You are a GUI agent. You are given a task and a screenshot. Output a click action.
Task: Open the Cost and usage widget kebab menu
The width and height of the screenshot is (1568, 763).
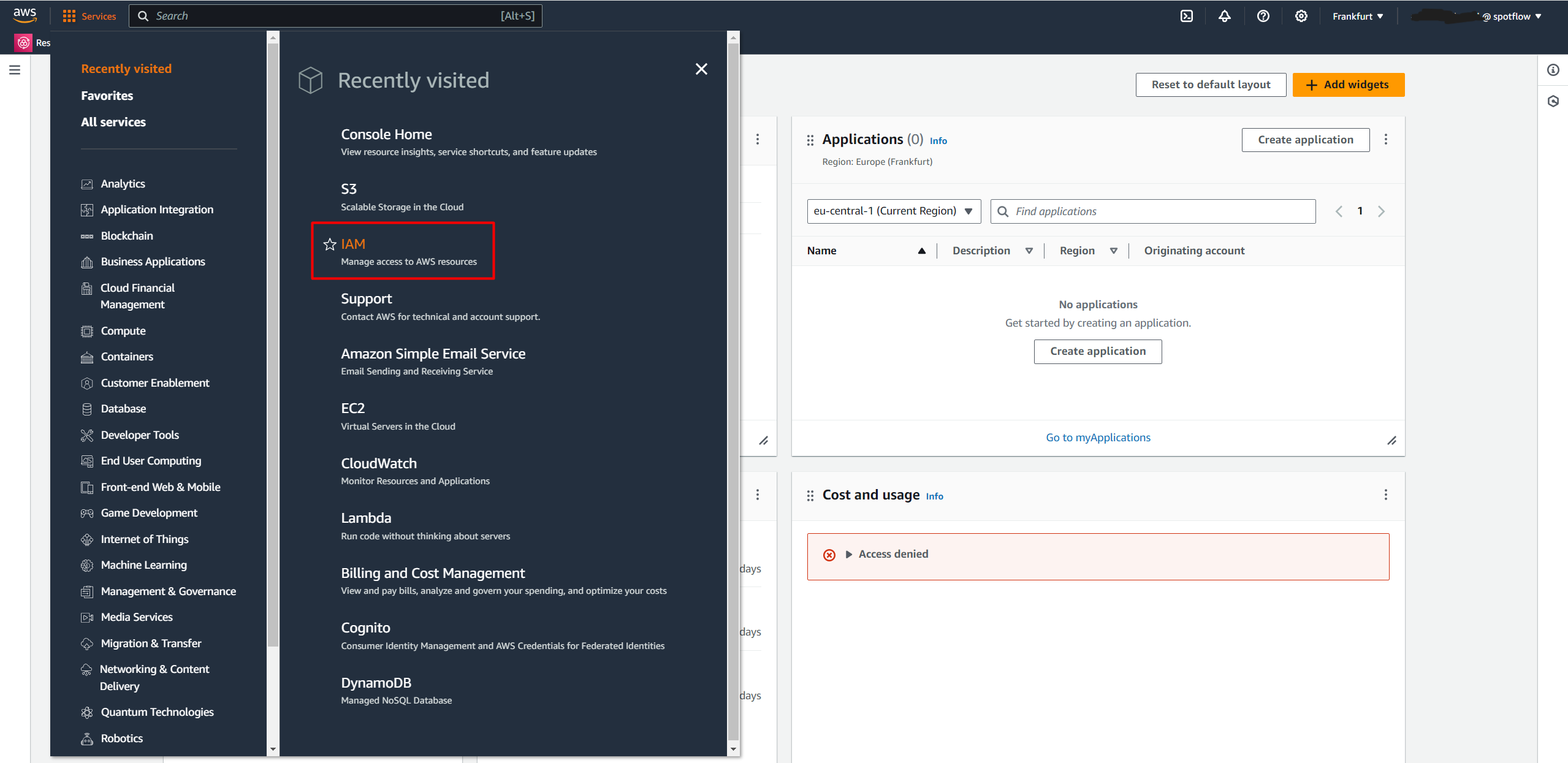click(1385, 495)
